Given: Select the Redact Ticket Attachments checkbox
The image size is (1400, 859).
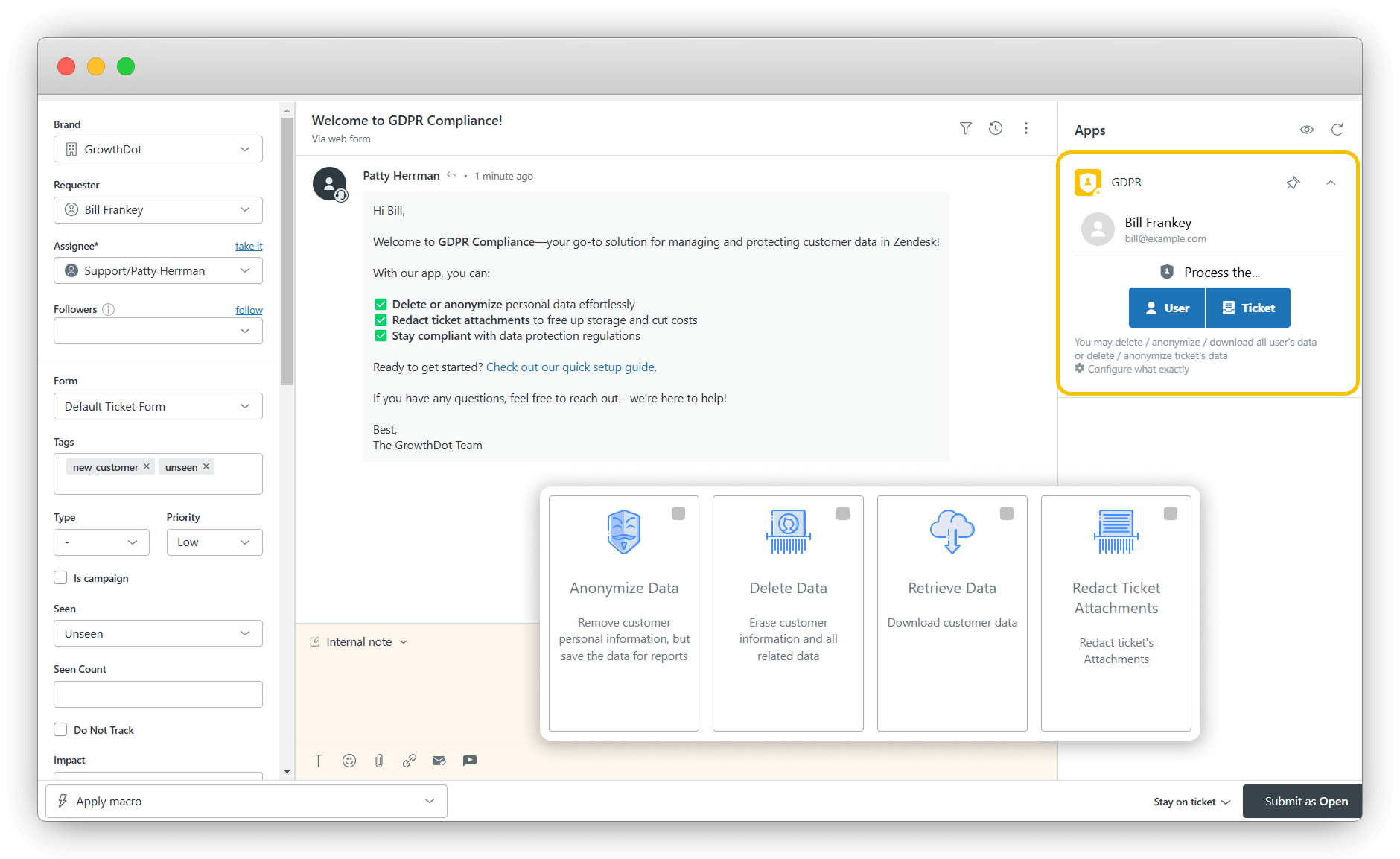Looking at the screenshot, I should coord(1171,513).
